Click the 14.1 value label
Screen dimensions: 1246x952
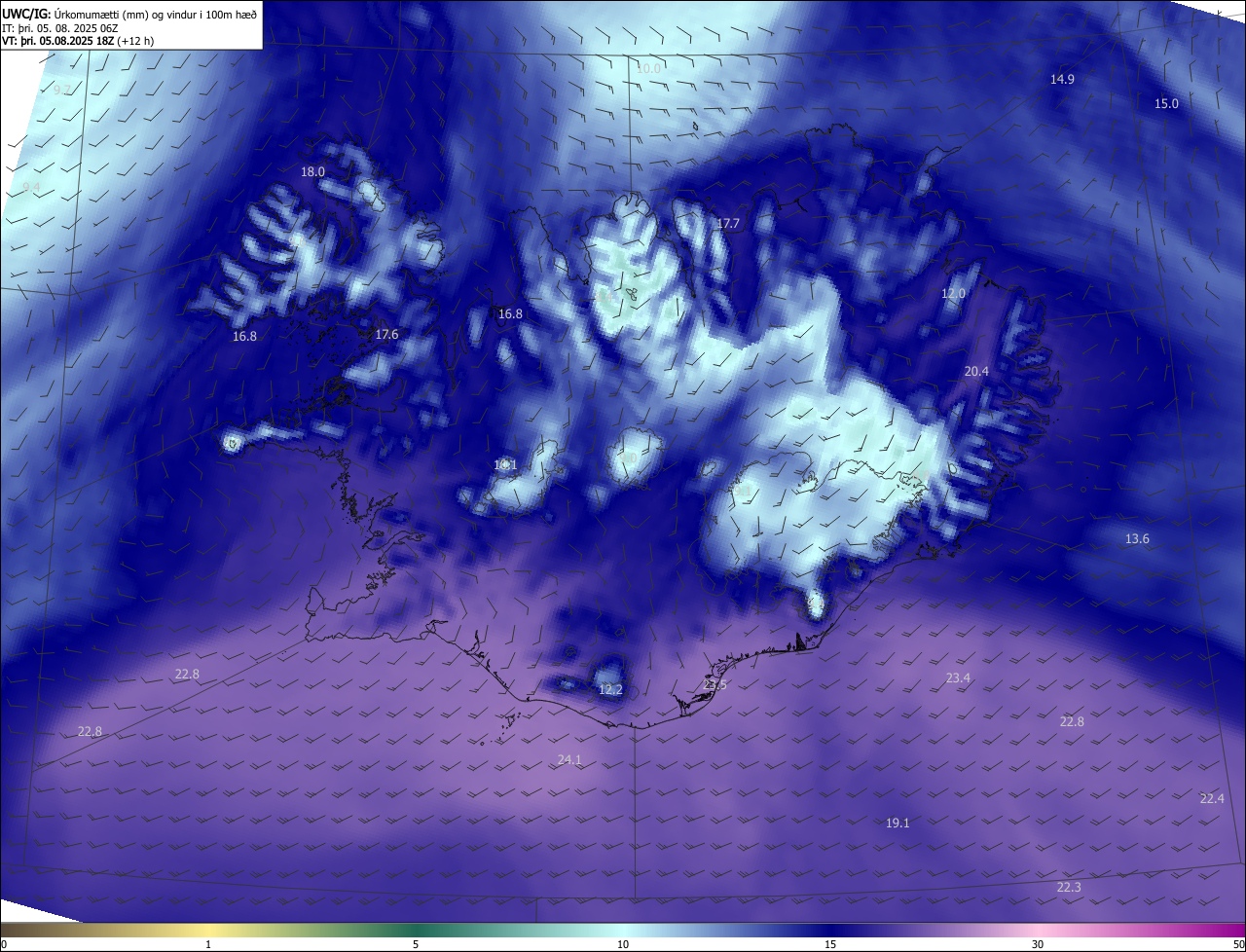505,464
